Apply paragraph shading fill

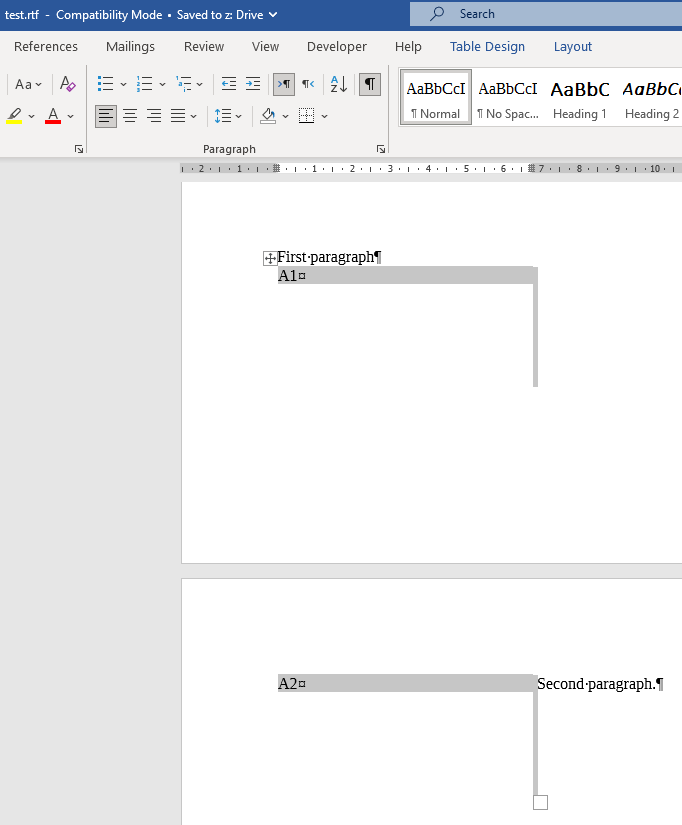pos(268,116)
